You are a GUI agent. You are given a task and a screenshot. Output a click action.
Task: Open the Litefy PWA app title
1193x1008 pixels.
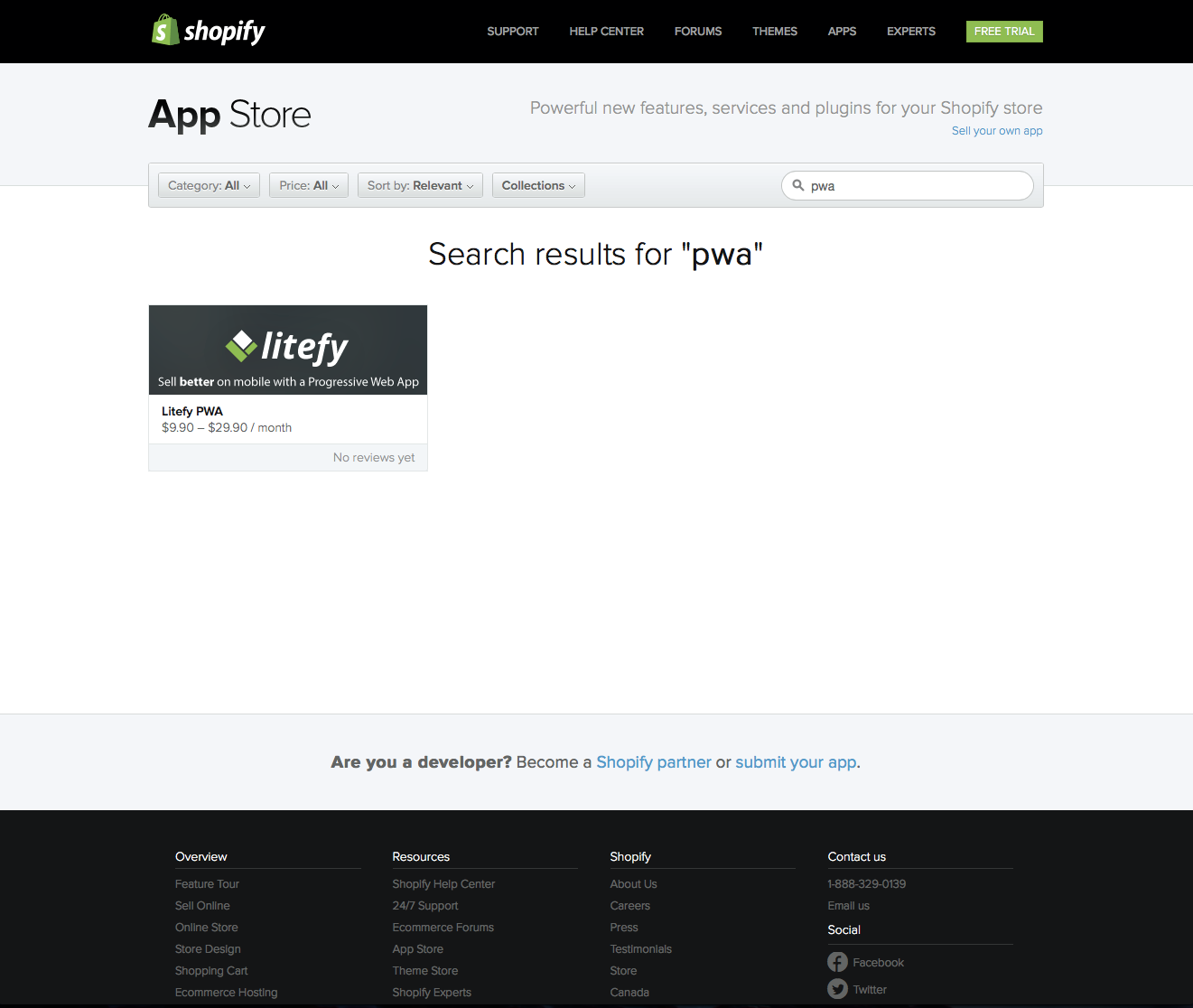tap(192, 411)
